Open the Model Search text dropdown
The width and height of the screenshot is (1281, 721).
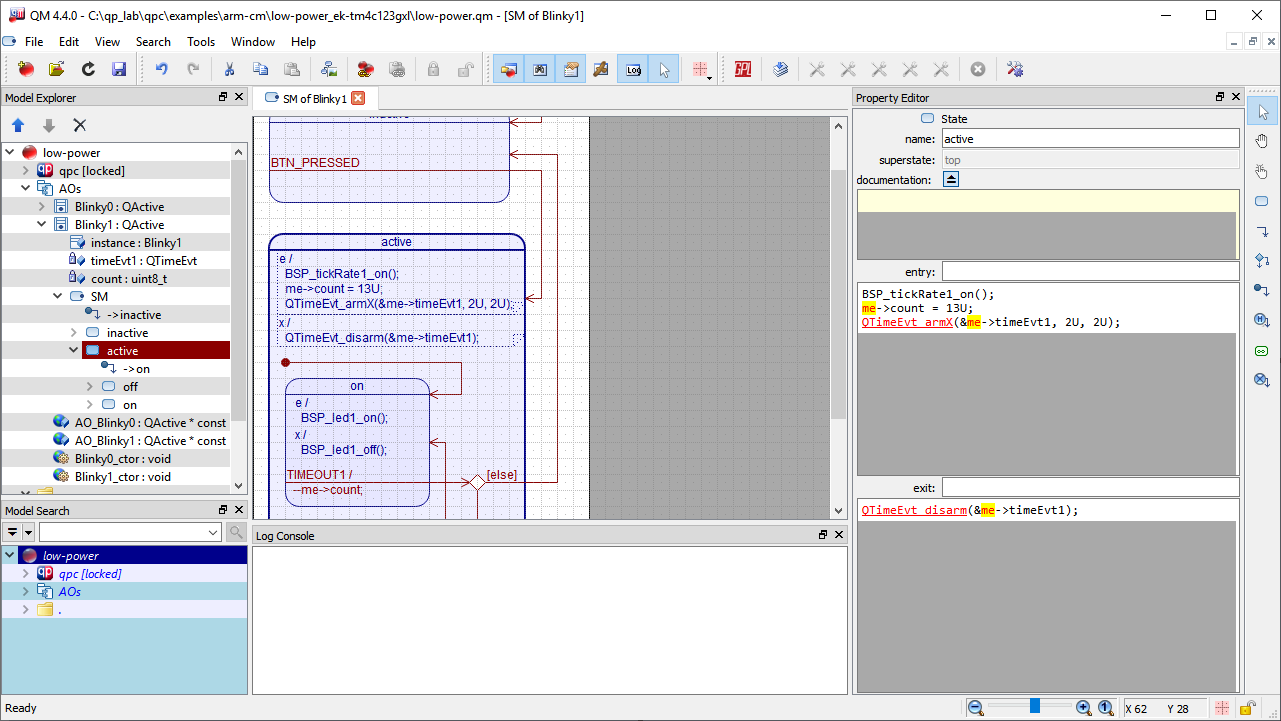point(214,533)
